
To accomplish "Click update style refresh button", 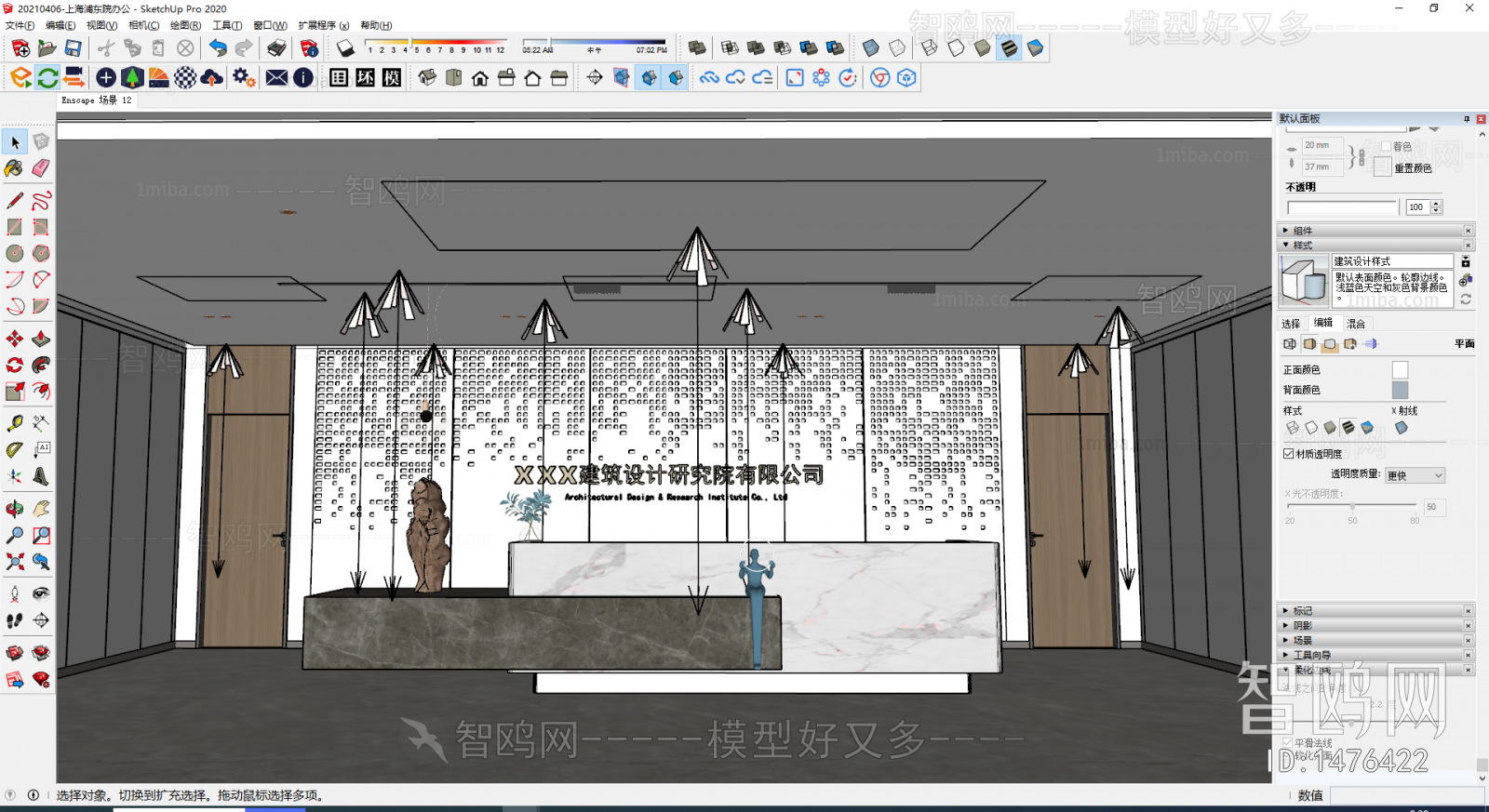I will (x=1466, y=300).
